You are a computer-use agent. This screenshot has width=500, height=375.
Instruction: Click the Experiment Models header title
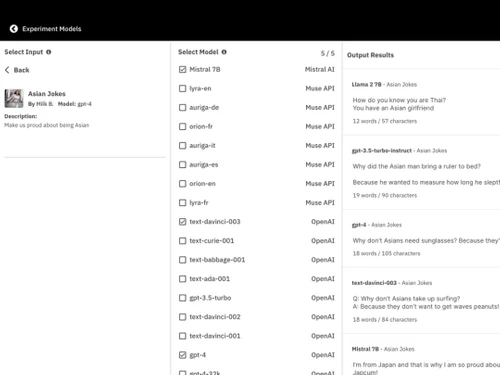pyautogui.click(x=52, y=29)
